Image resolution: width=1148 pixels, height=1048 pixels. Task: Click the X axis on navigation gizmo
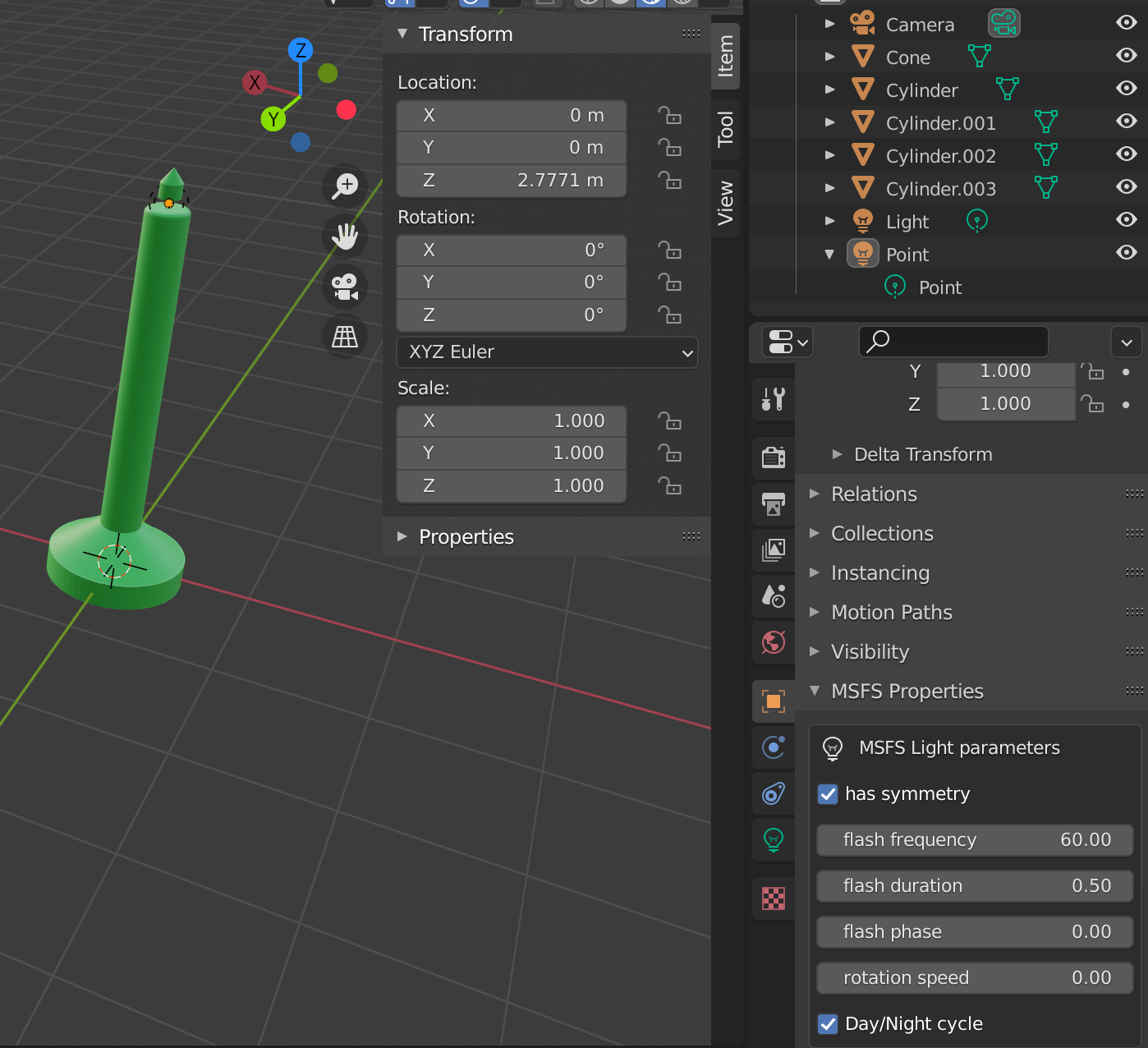(255, 82)
